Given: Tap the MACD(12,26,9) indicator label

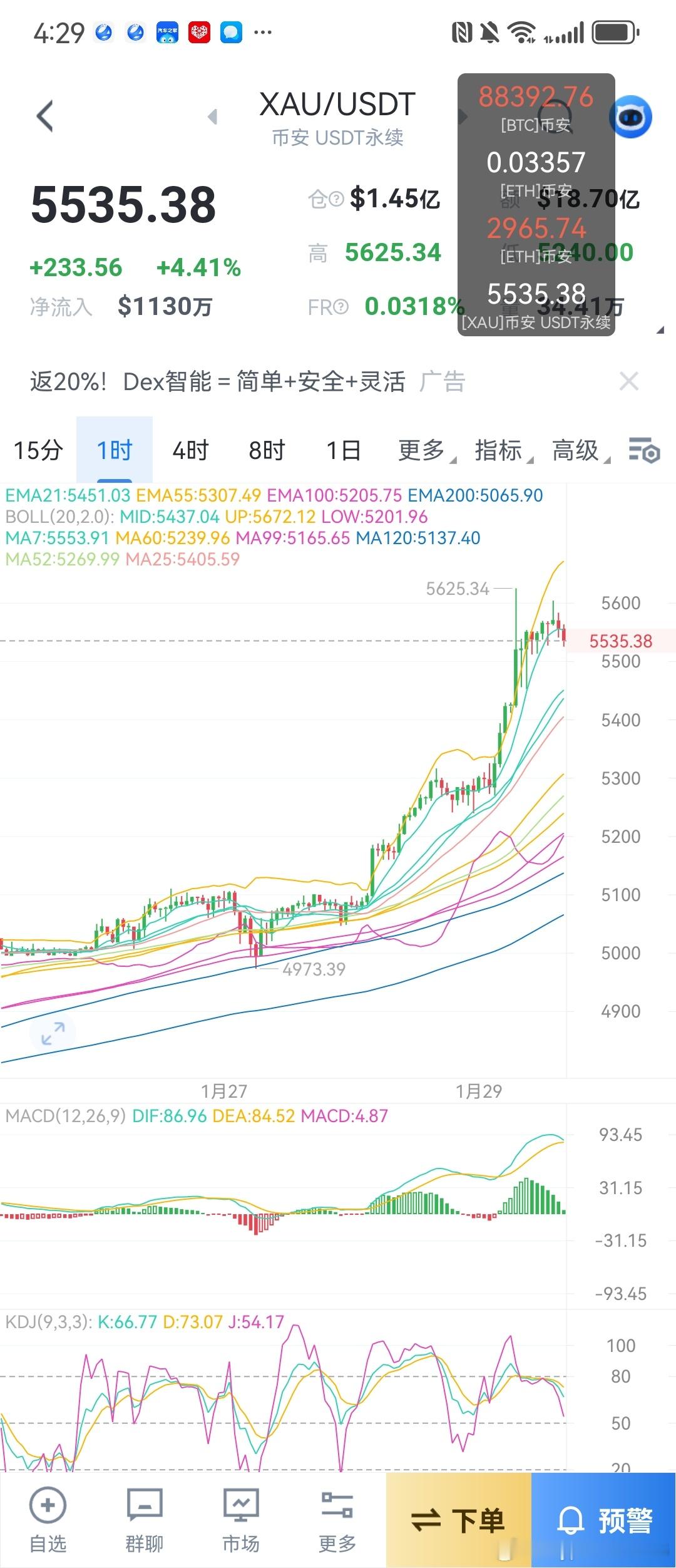Looking at the screenshot, I should tap(66, 1116).
